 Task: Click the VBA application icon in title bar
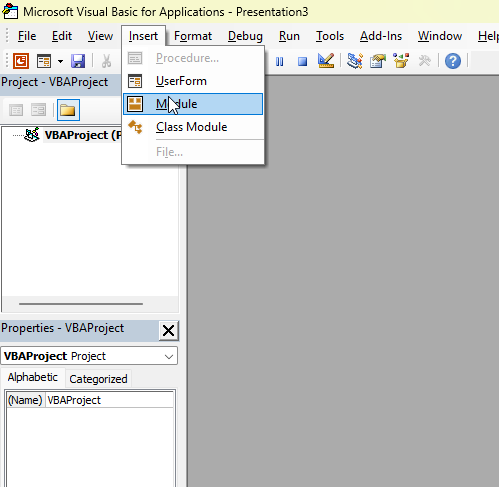point(10,11)
